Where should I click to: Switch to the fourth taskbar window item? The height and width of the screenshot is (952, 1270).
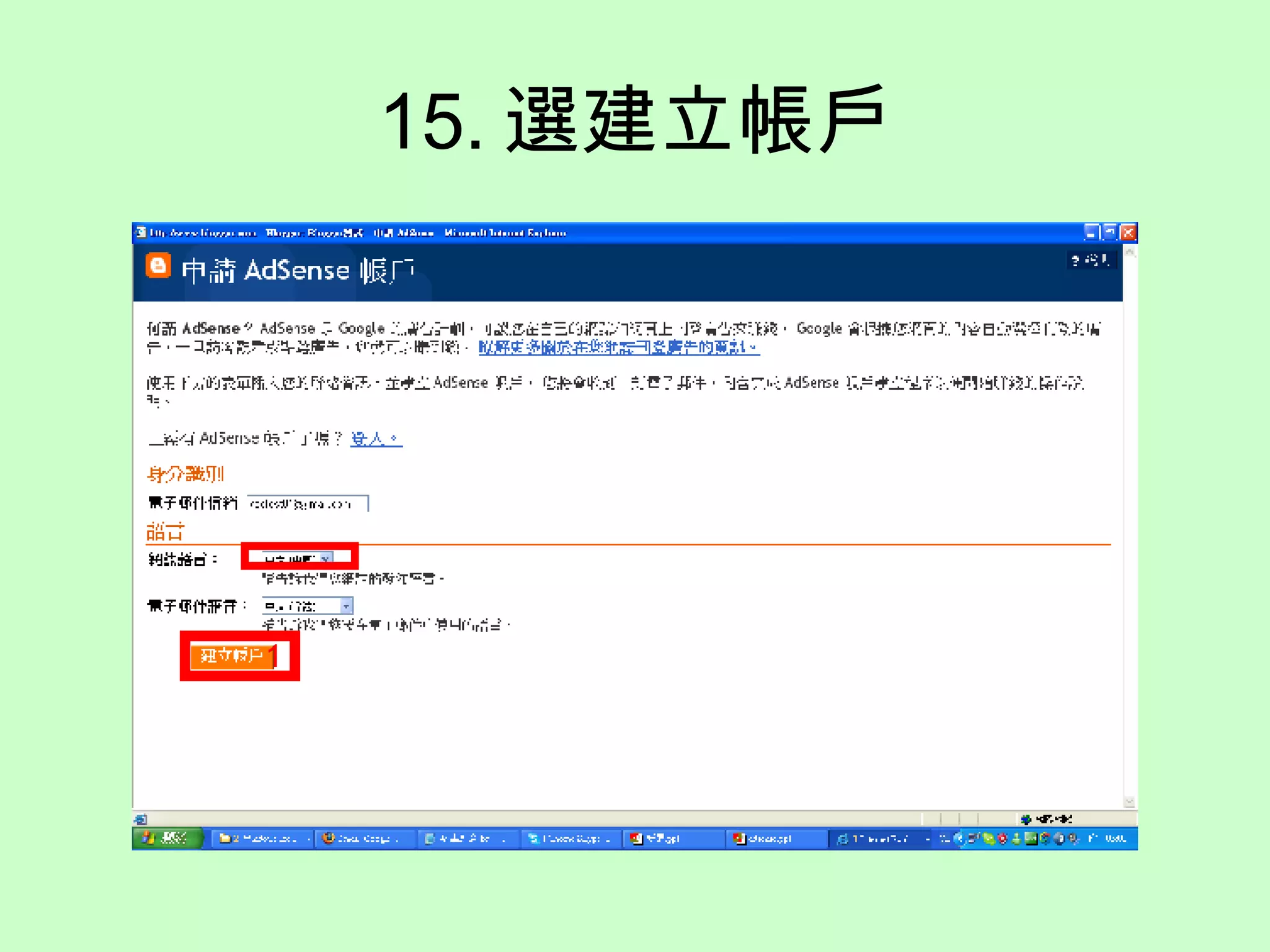571,839
